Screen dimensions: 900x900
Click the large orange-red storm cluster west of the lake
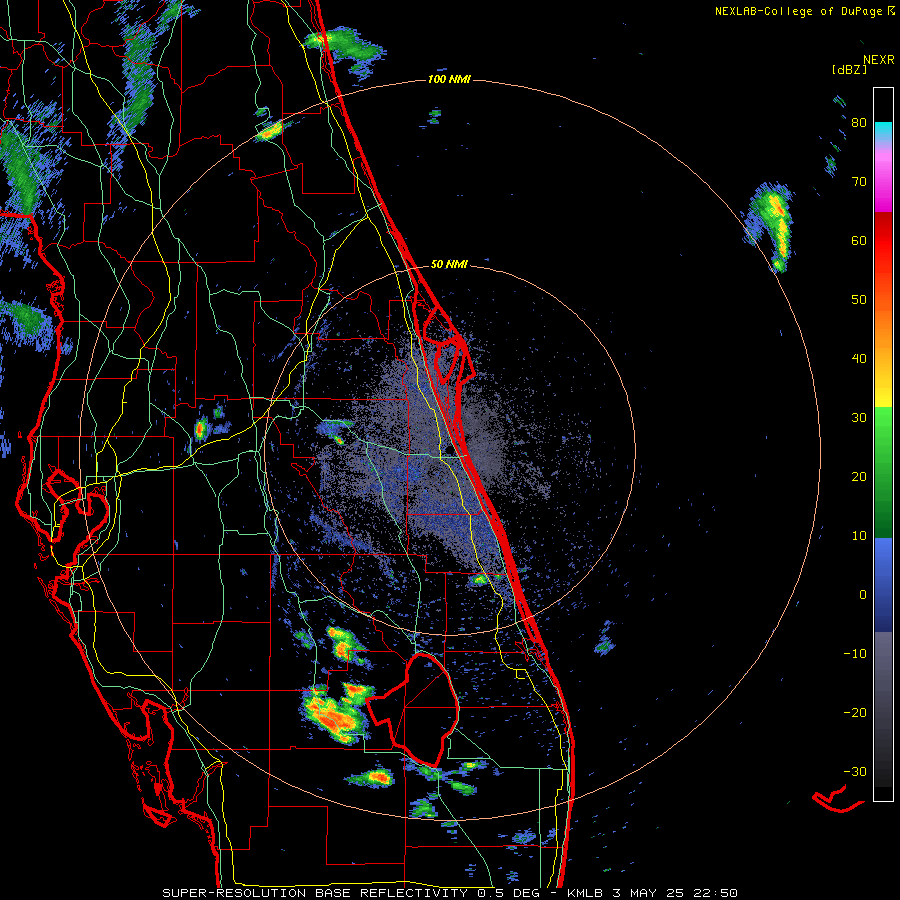pyautogui.click(x=335, y=713)
